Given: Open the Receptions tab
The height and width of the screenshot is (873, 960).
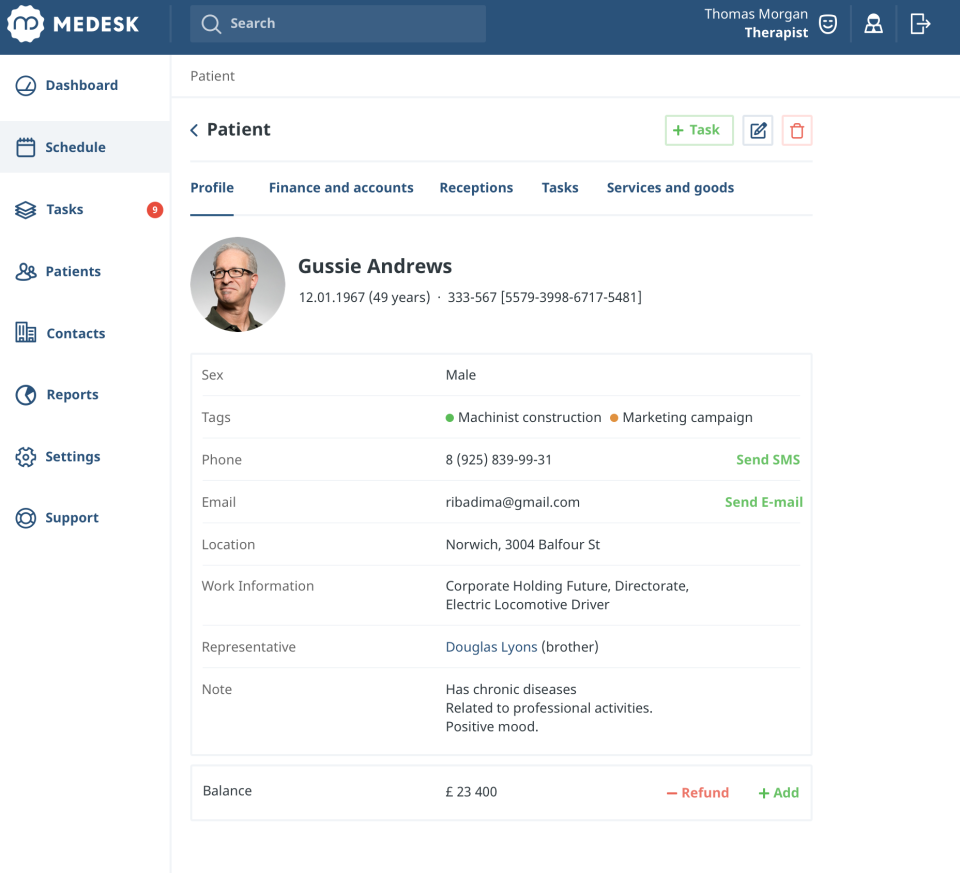Looking at the screenshot, I should (476, 187).
